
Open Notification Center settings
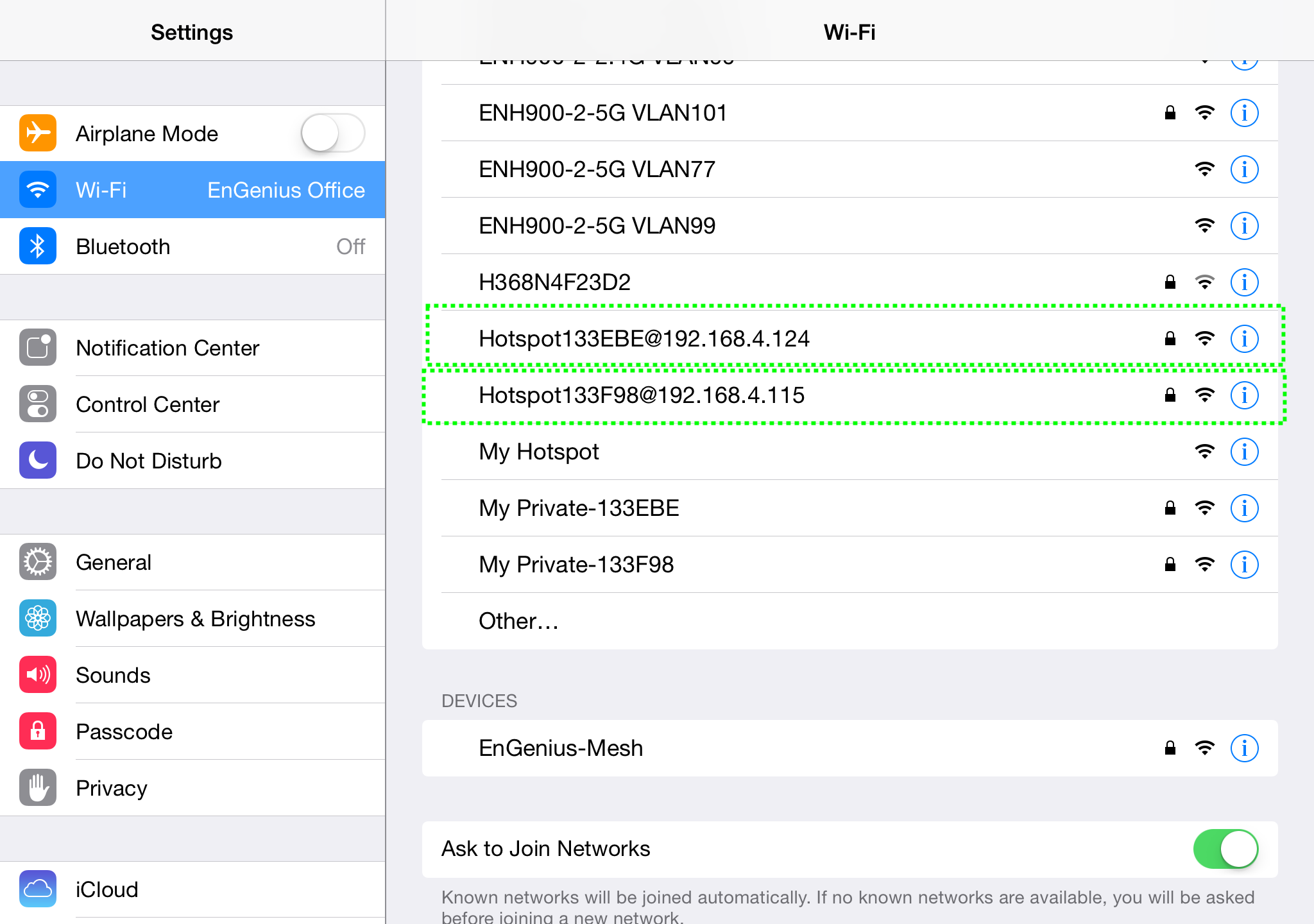192,348
